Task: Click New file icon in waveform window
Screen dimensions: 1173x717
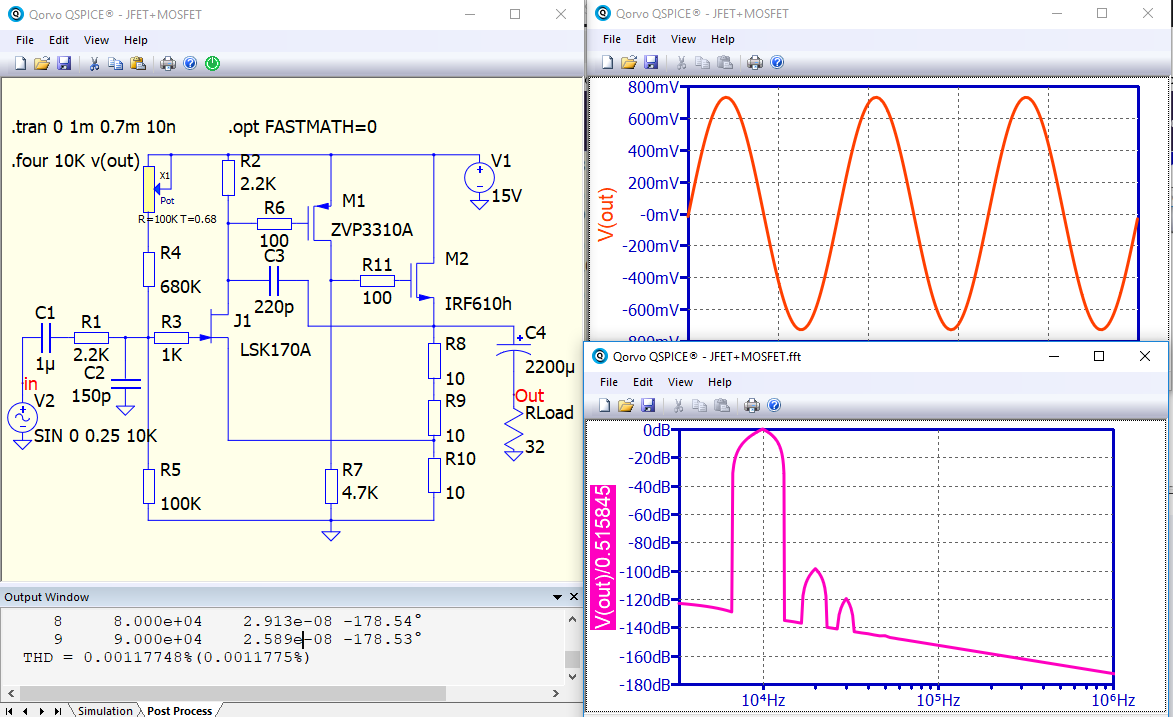Action: point(607,62)
